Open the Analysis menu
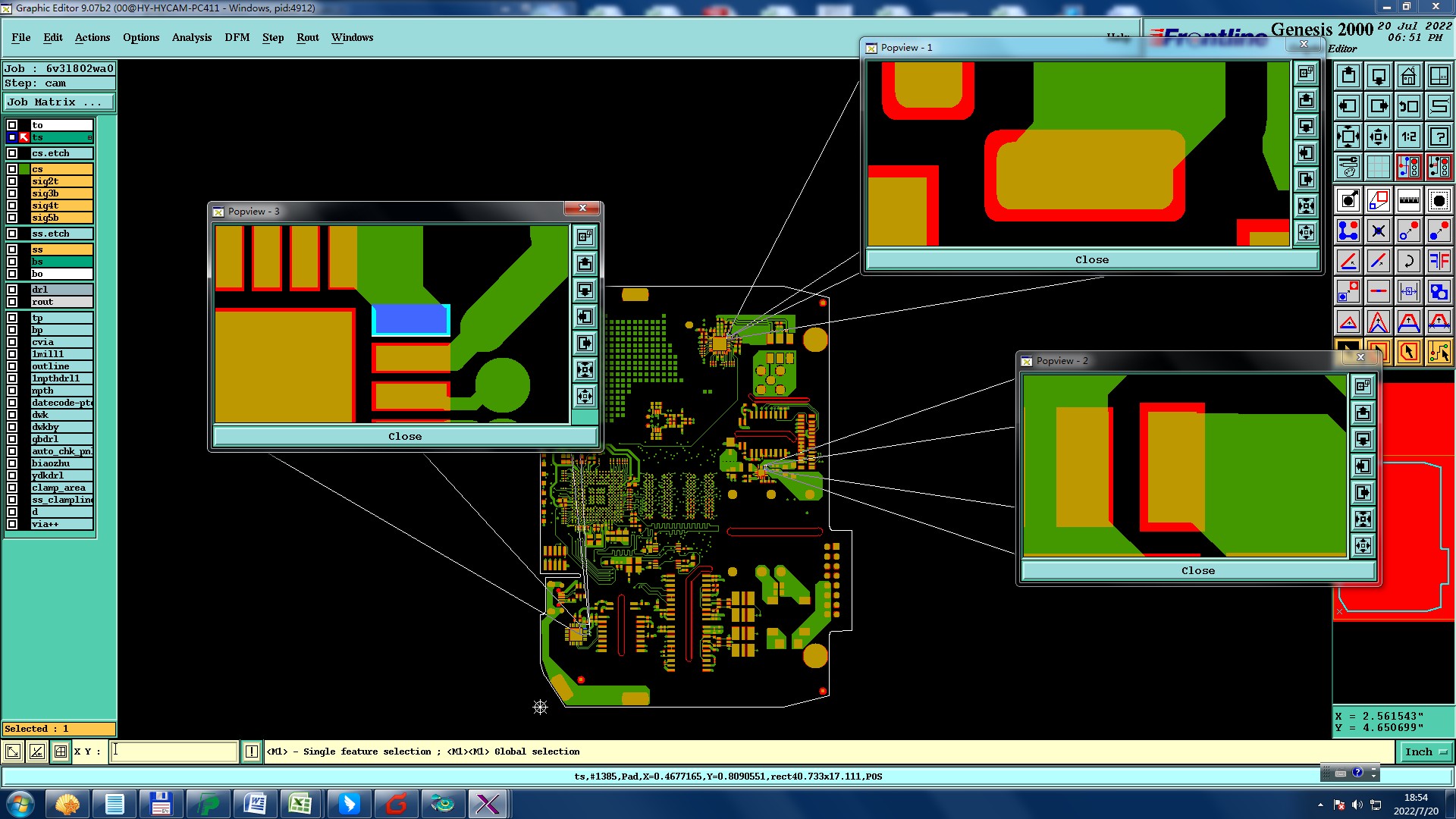The height and width of the screenshot is (819, 1456). [x=191, y=37]
